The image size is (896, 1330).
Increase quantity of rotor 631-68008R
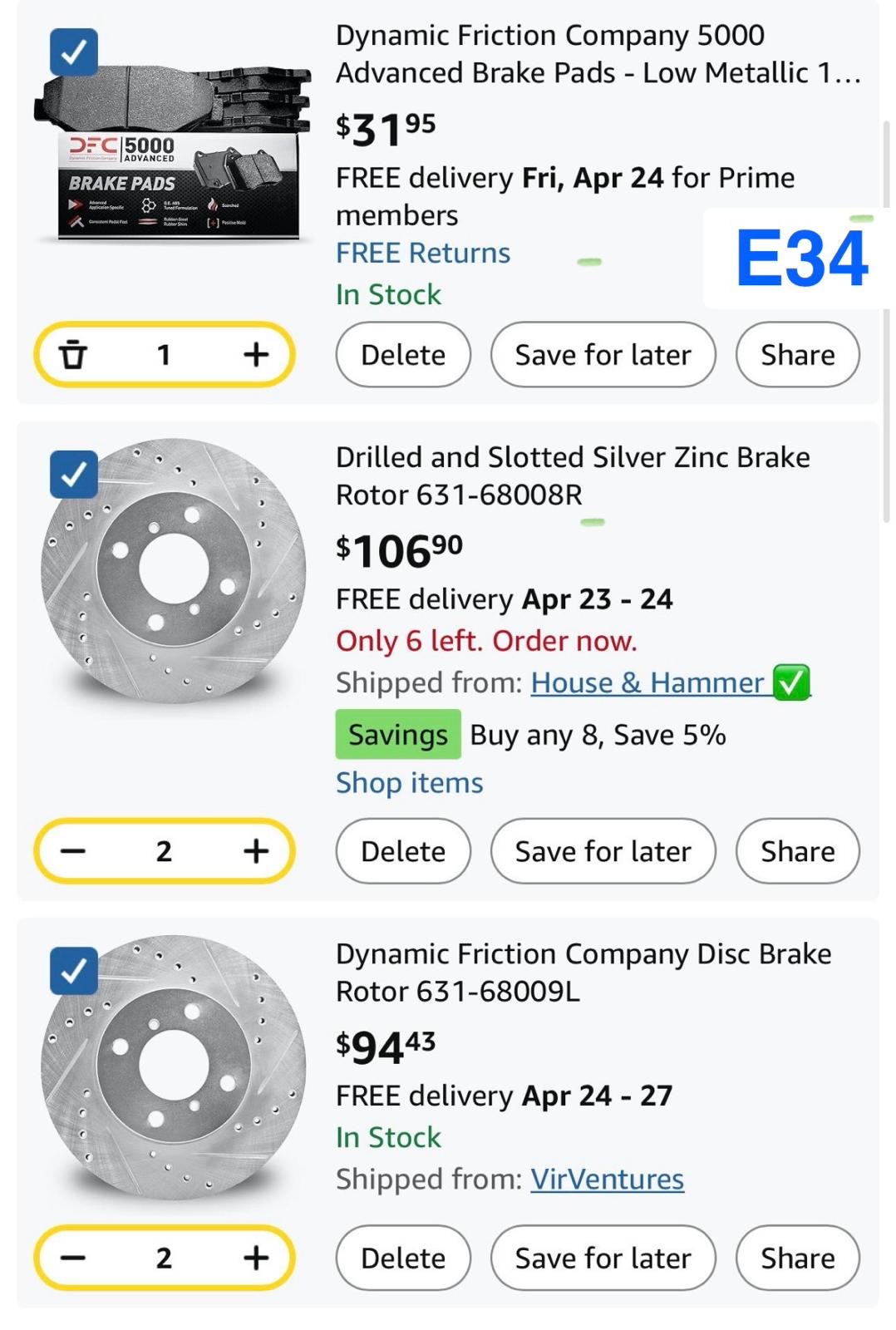[x=256, y=851]
